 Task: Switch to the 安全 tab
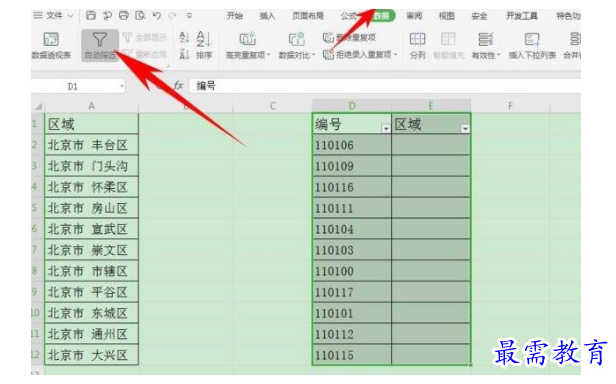click(479, 16)
